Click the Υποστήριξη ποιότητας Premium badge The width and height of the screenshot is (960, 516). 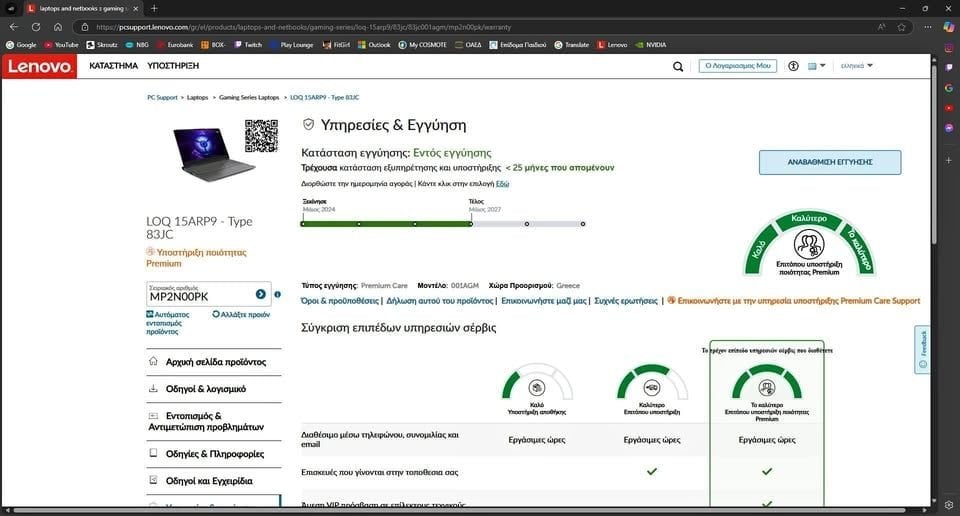point(197,258)
